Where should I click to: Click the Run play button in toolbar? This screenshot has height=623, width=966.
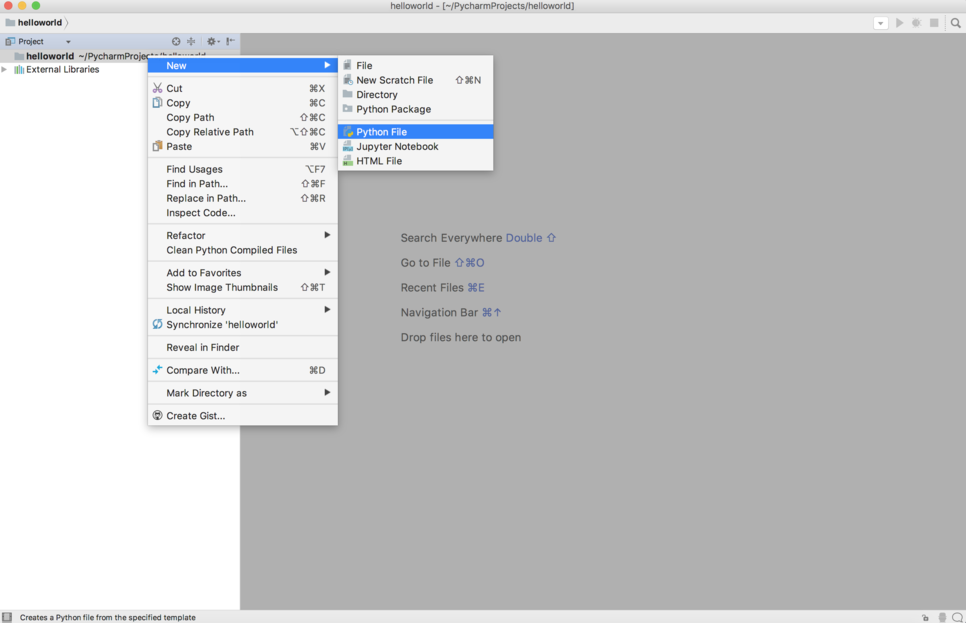(x=899, y=23)
